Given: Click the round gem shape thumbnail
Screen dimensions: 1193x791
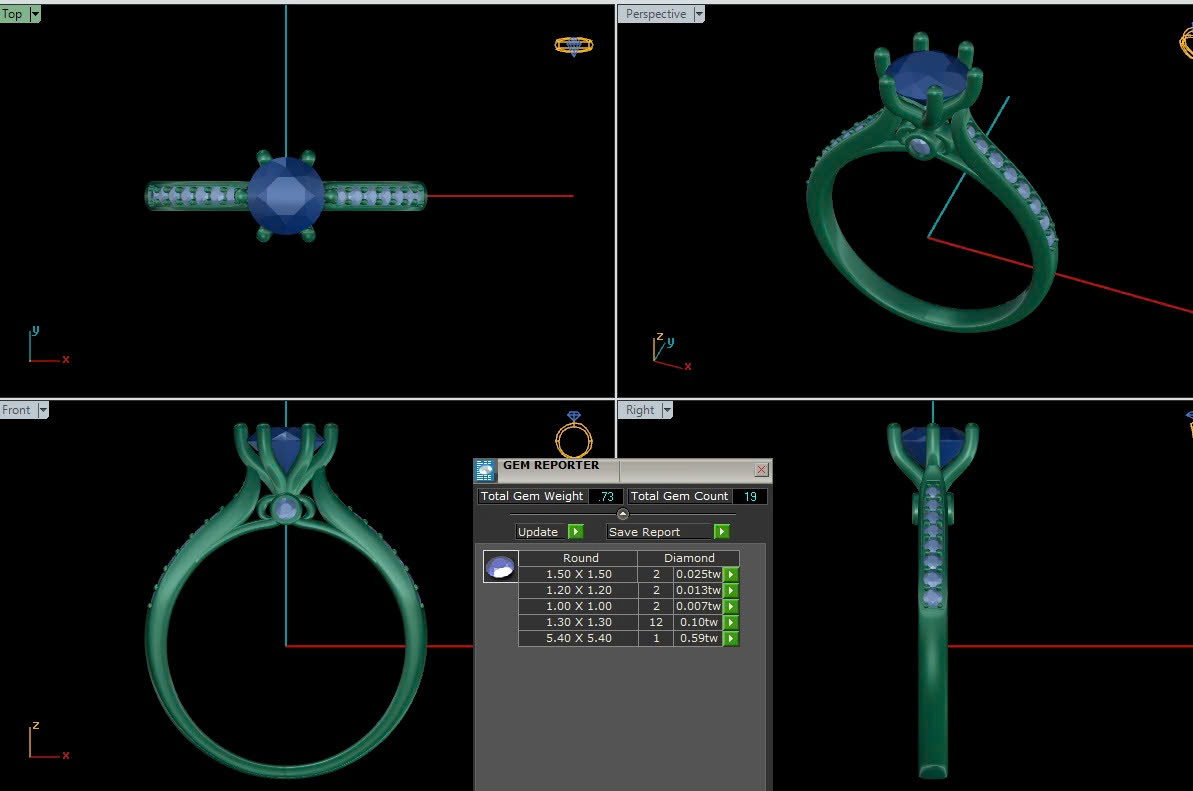Looking at the screenshot, I should tap(500, 567).
